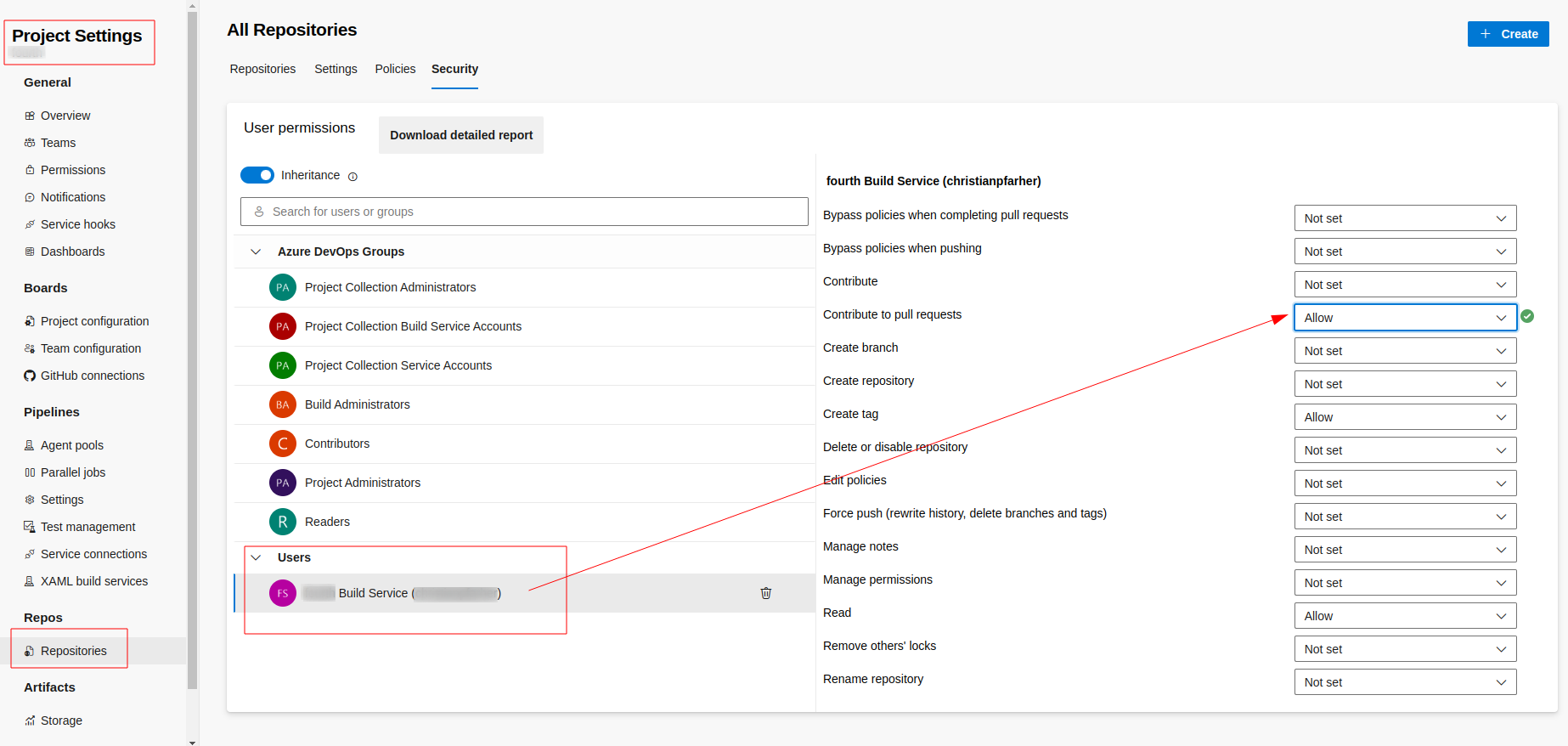The image size is (1568, 746).
Task: Collapse the Users section chevron
Action: click(x=256, y=557)
